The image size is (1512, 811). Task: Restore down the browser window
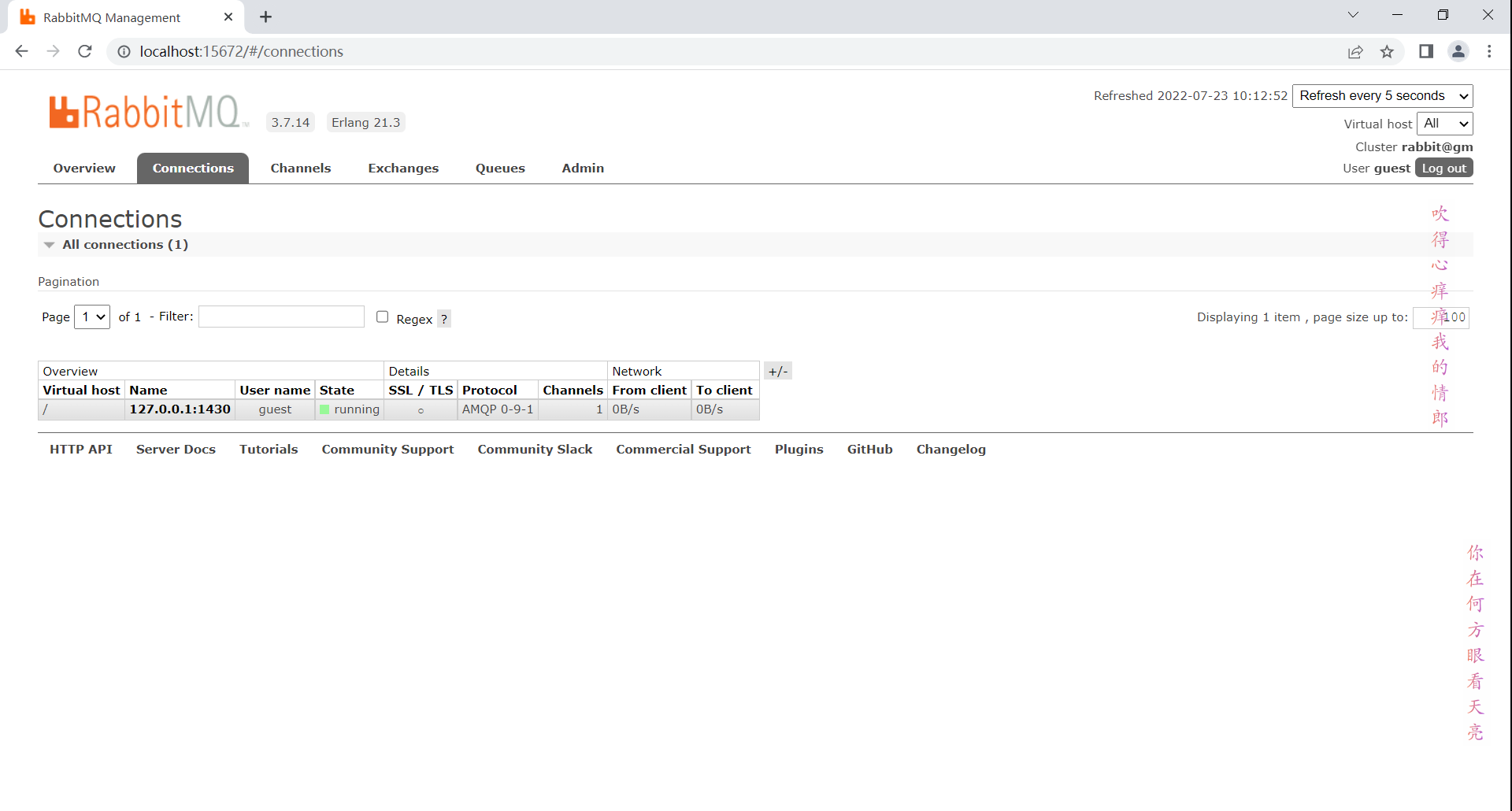pos(1443,15)
